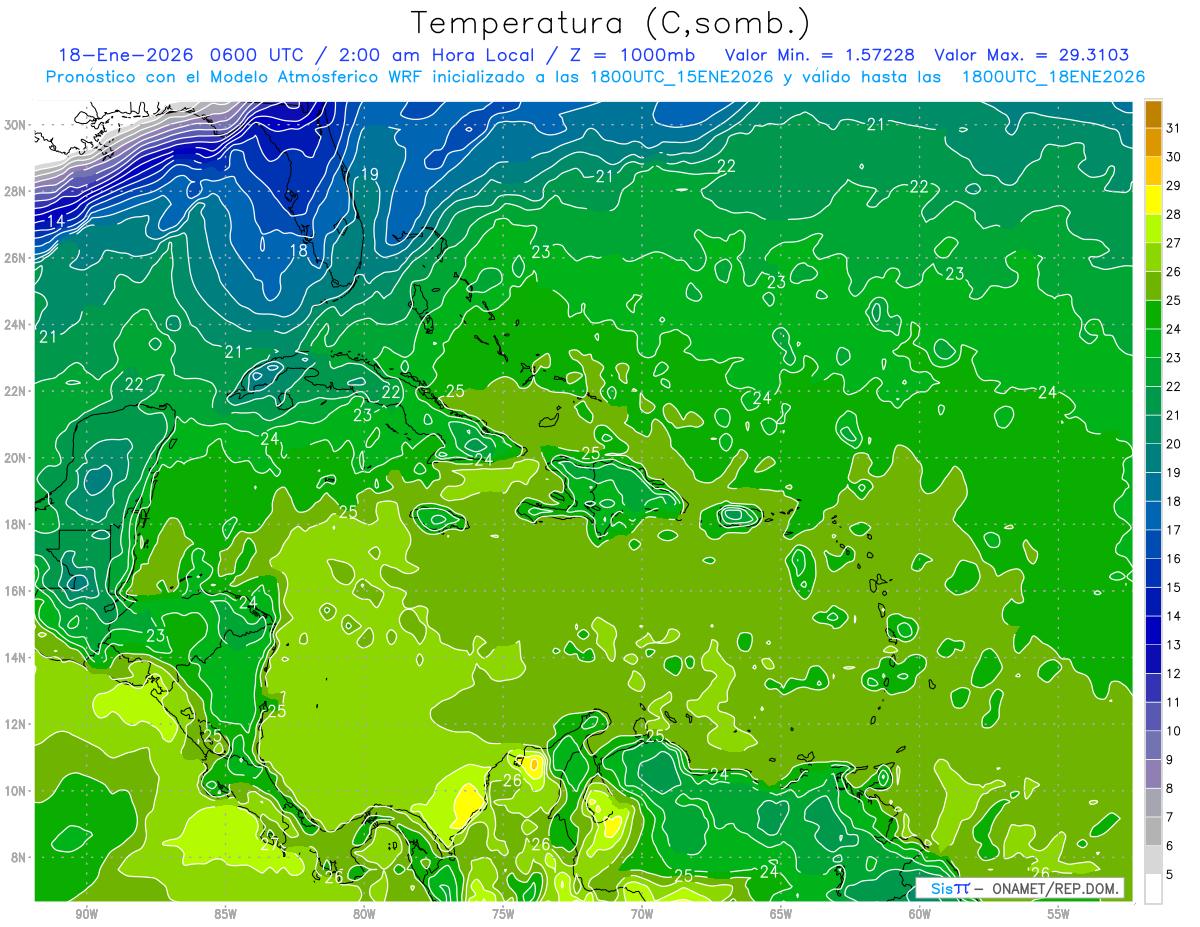Click the "30N" latitude axis label
1200x927 pixels.
(16, 125)
